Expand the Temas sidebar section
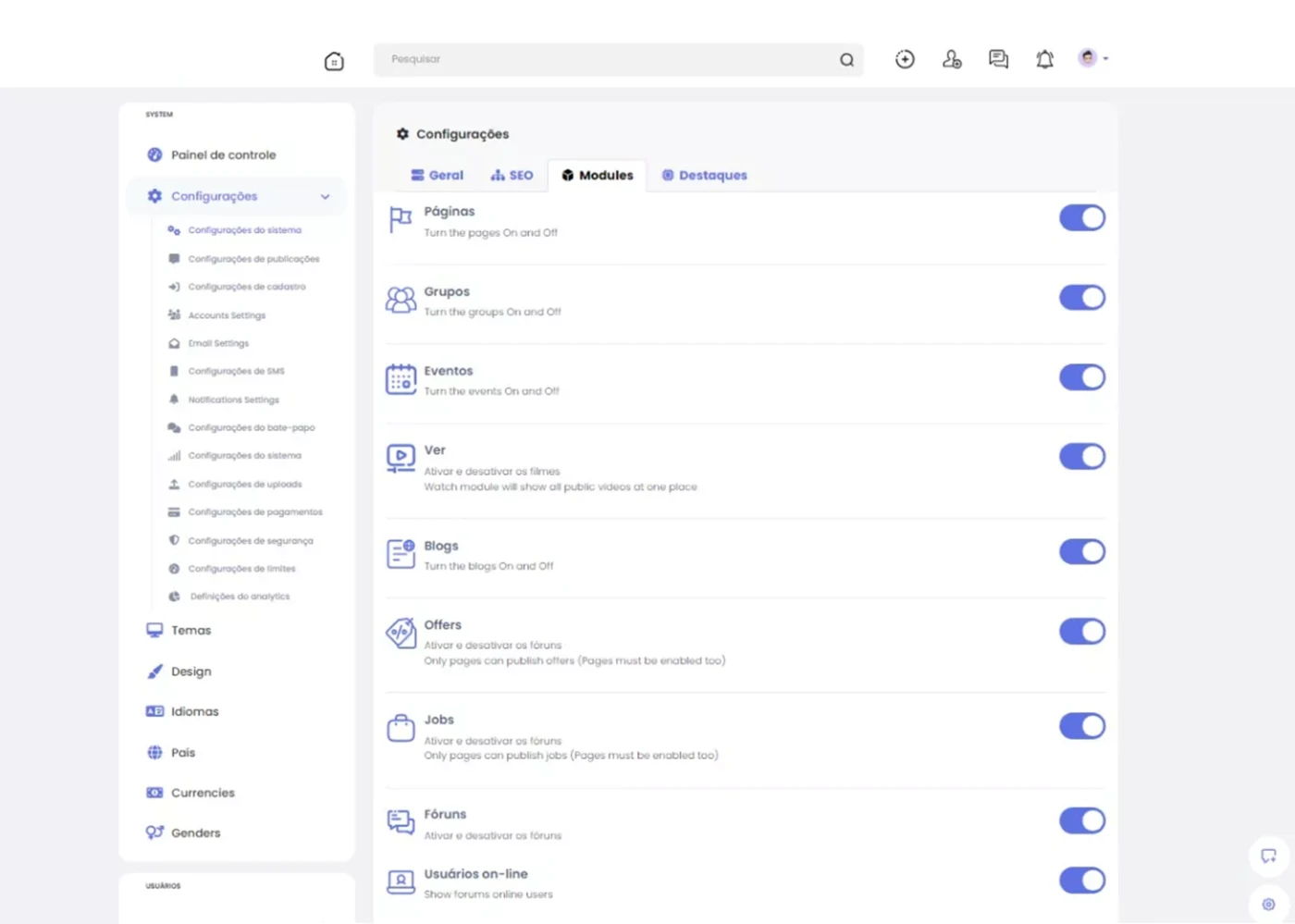This screenshot has width=1295, height=924. point(191,631)
